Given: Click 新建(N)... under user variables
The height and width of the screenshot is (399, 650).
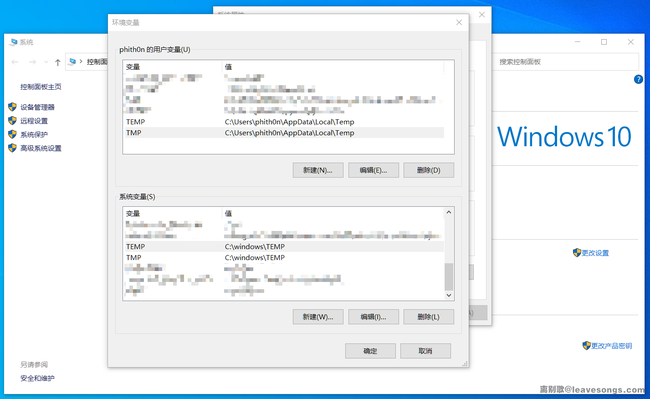Looking at the screenshot, I should (318, 170).
